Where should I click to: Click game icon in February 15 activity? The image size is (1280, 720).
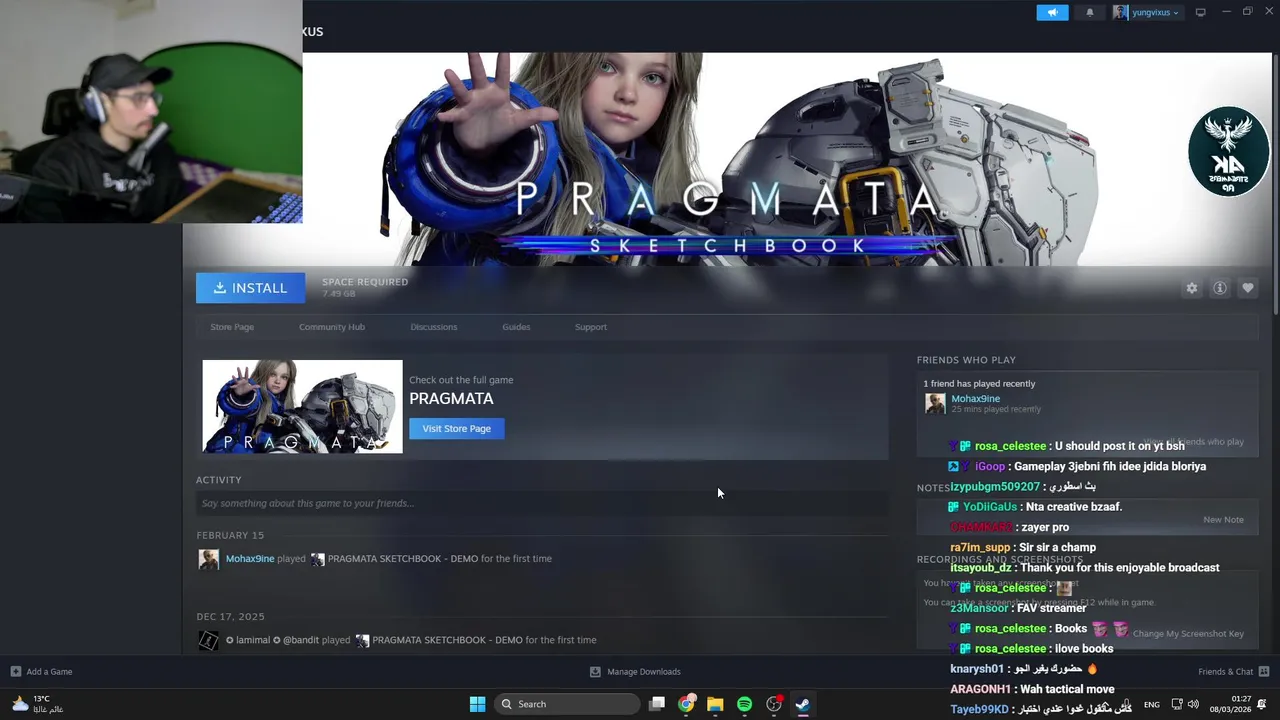[x=317, y=559]
